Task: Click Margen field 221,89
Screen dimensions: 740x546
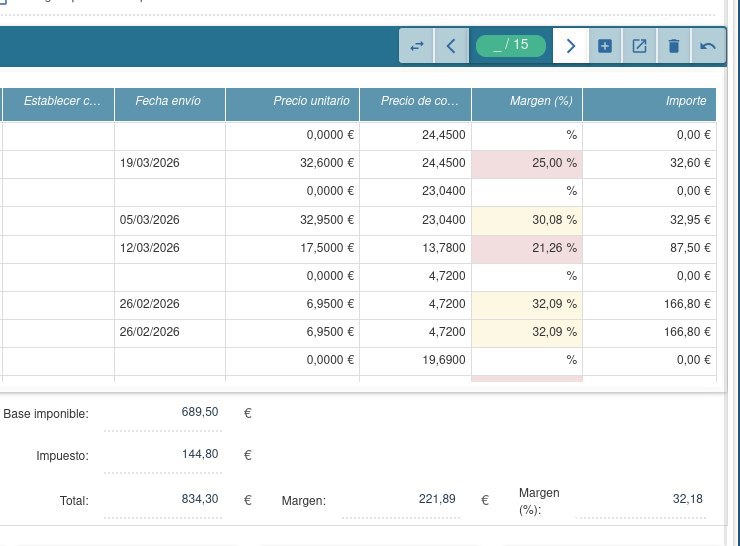Action: coord(401,500)
